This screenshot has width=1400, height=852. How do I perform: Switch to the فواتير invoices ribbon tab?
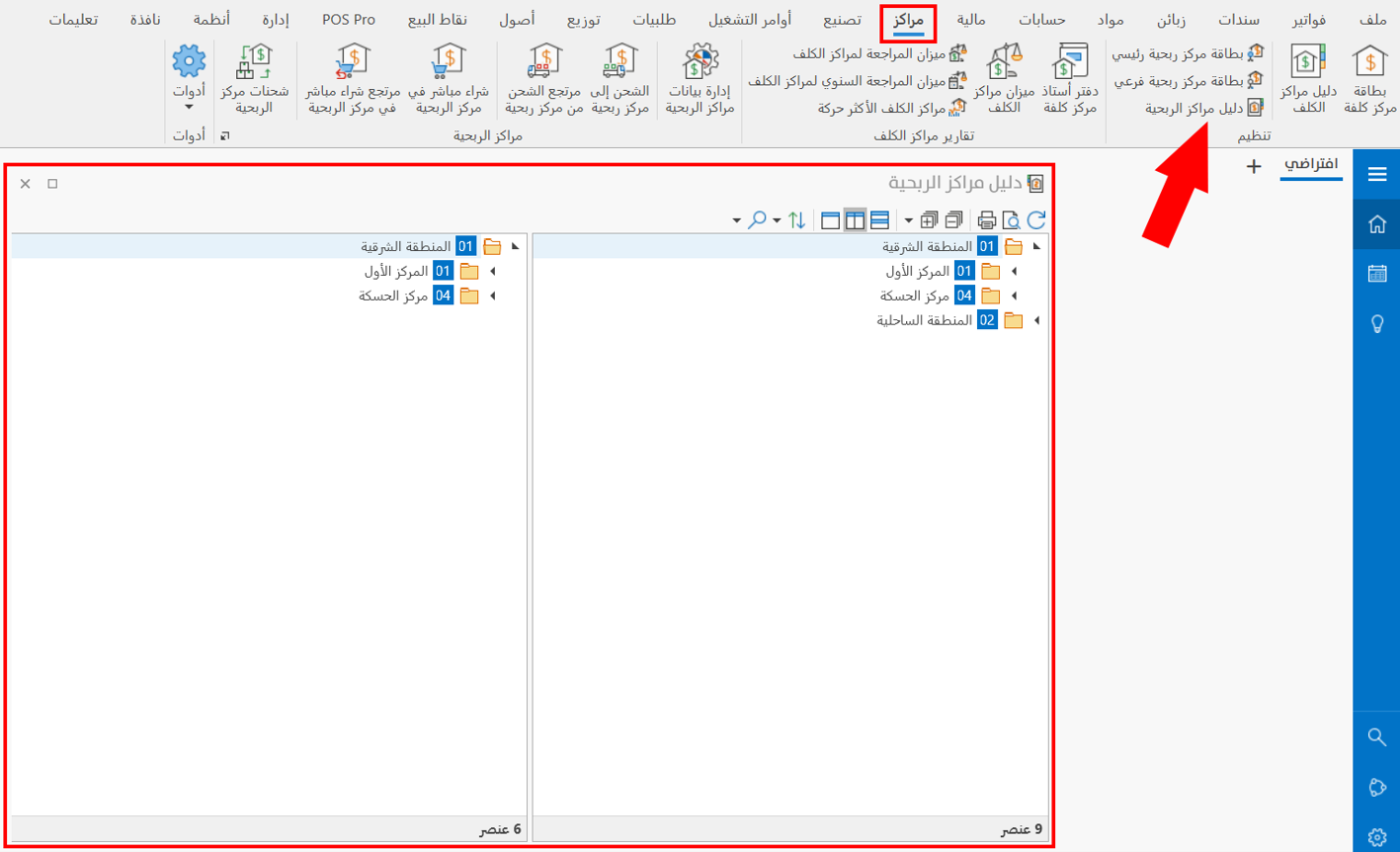tap(1309, 20)
